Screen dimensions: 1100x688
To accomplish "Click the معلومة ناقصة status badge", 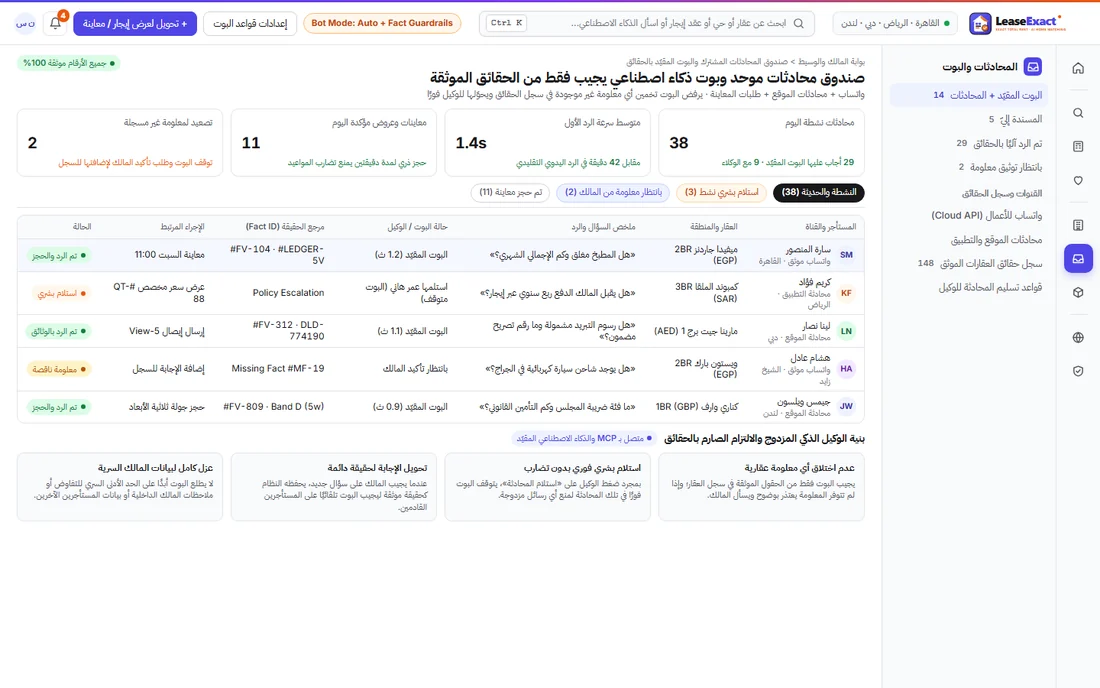I will 59,369.
